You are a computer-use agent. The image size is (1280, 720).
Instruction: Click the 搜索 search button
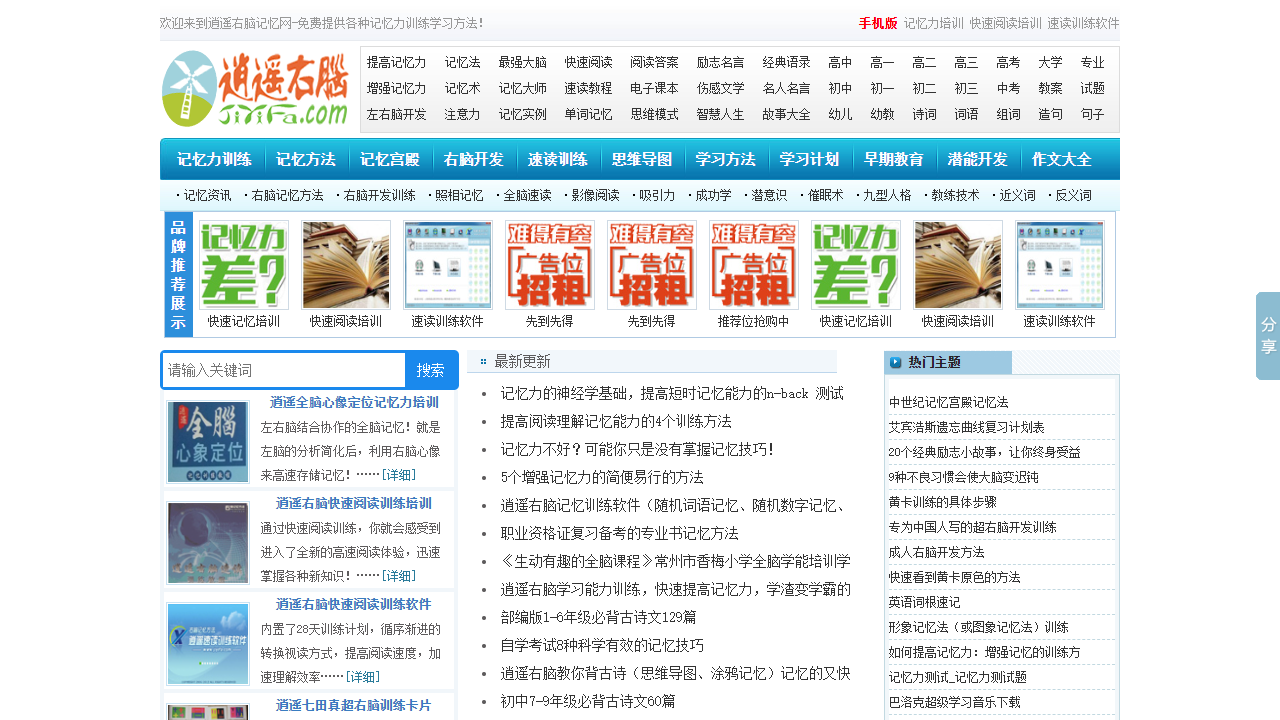tap(431, 370)
